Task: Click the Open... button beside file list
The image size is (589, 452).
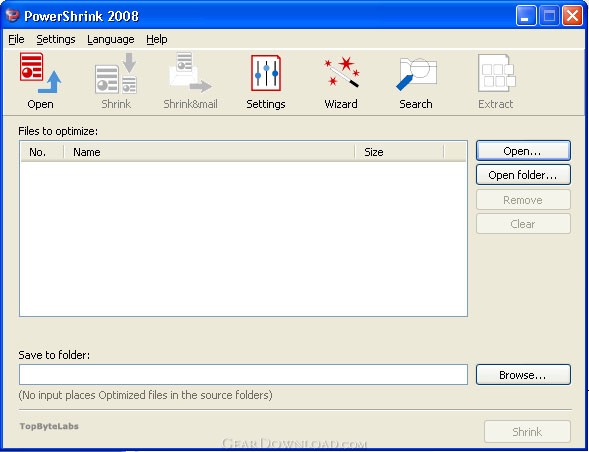Action: (523, 151)
